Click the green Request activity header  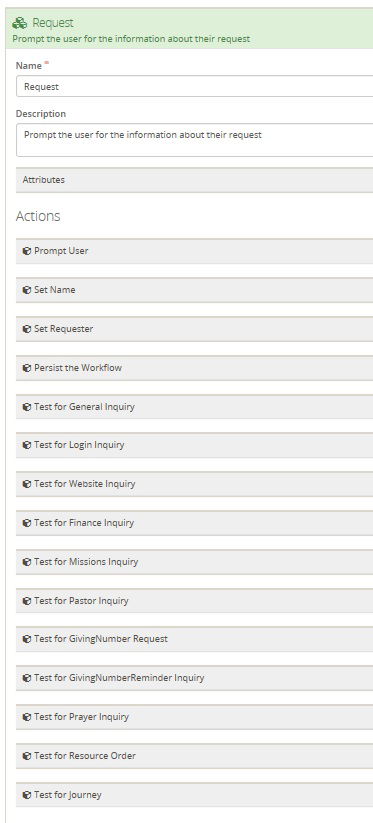[x=189, y=29]
